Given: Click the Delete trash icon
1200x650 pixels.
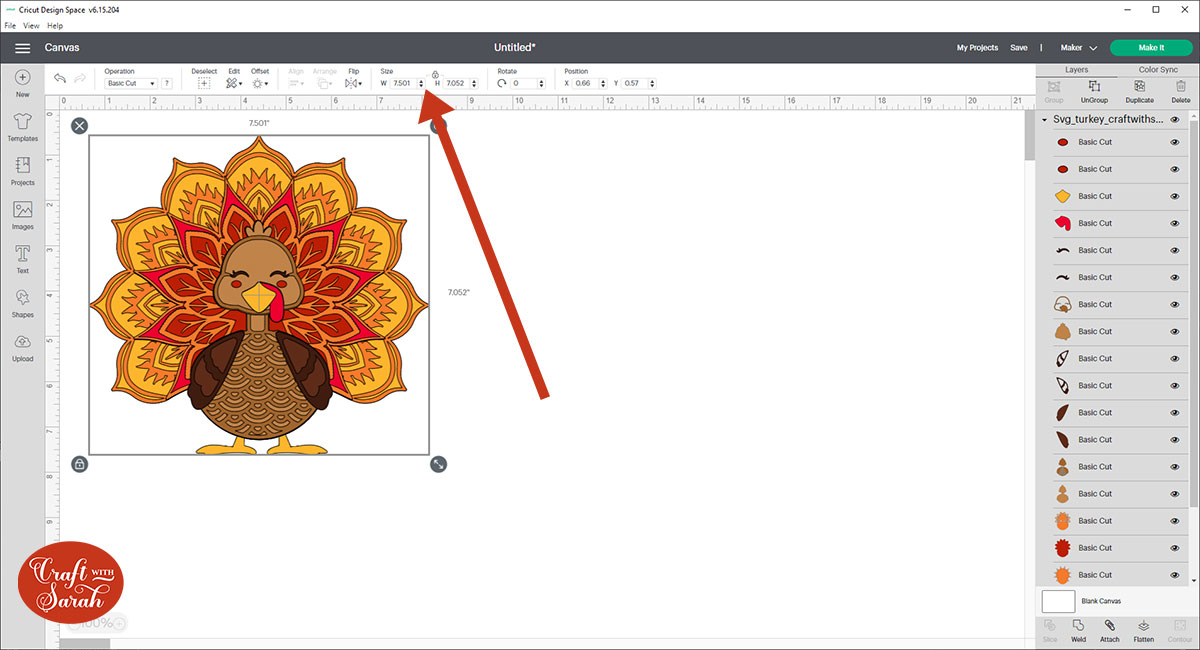Looking at the screenshot, I should (x=1180, y=88).
